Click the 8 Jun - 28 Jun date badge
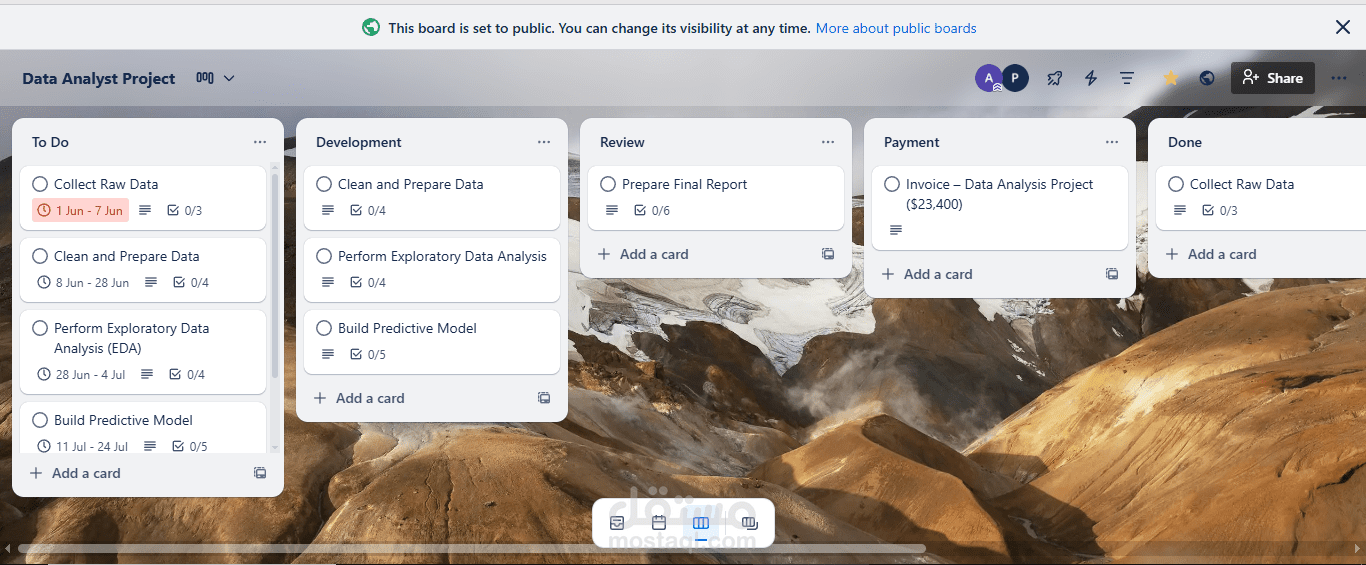 [x=83, y=282]
